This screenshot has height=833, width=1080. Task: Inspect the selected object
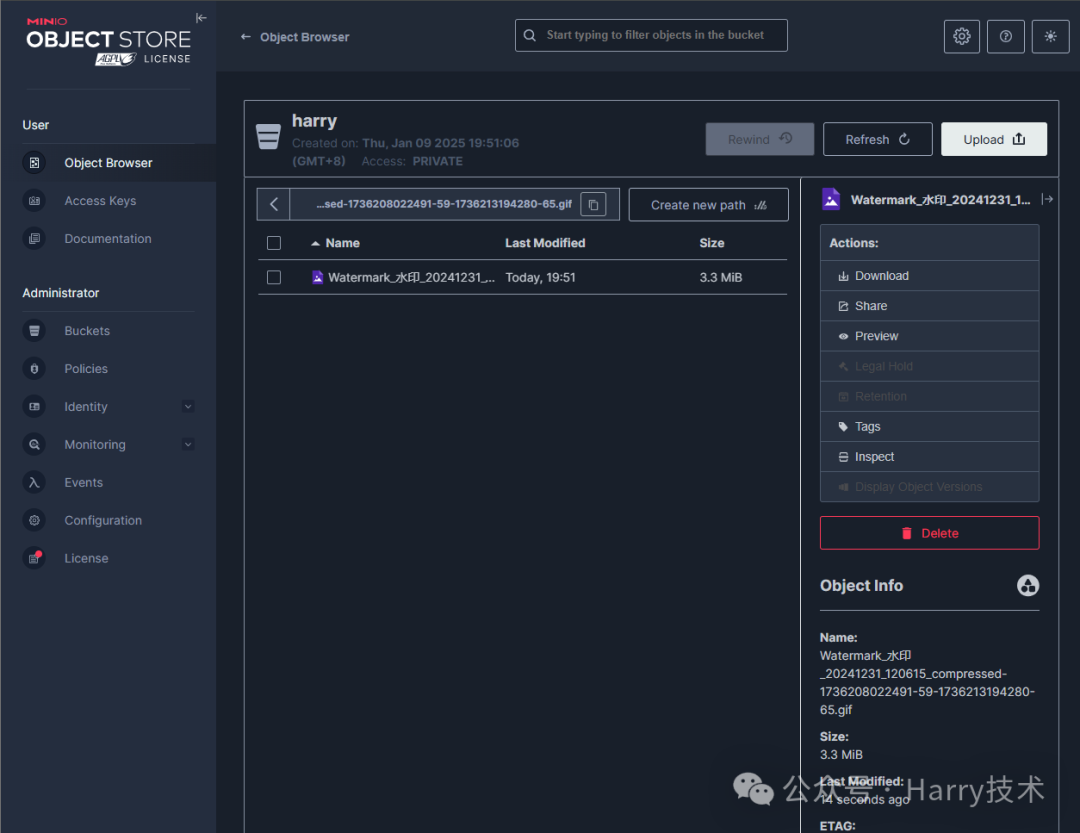click(x=929, y=457)
